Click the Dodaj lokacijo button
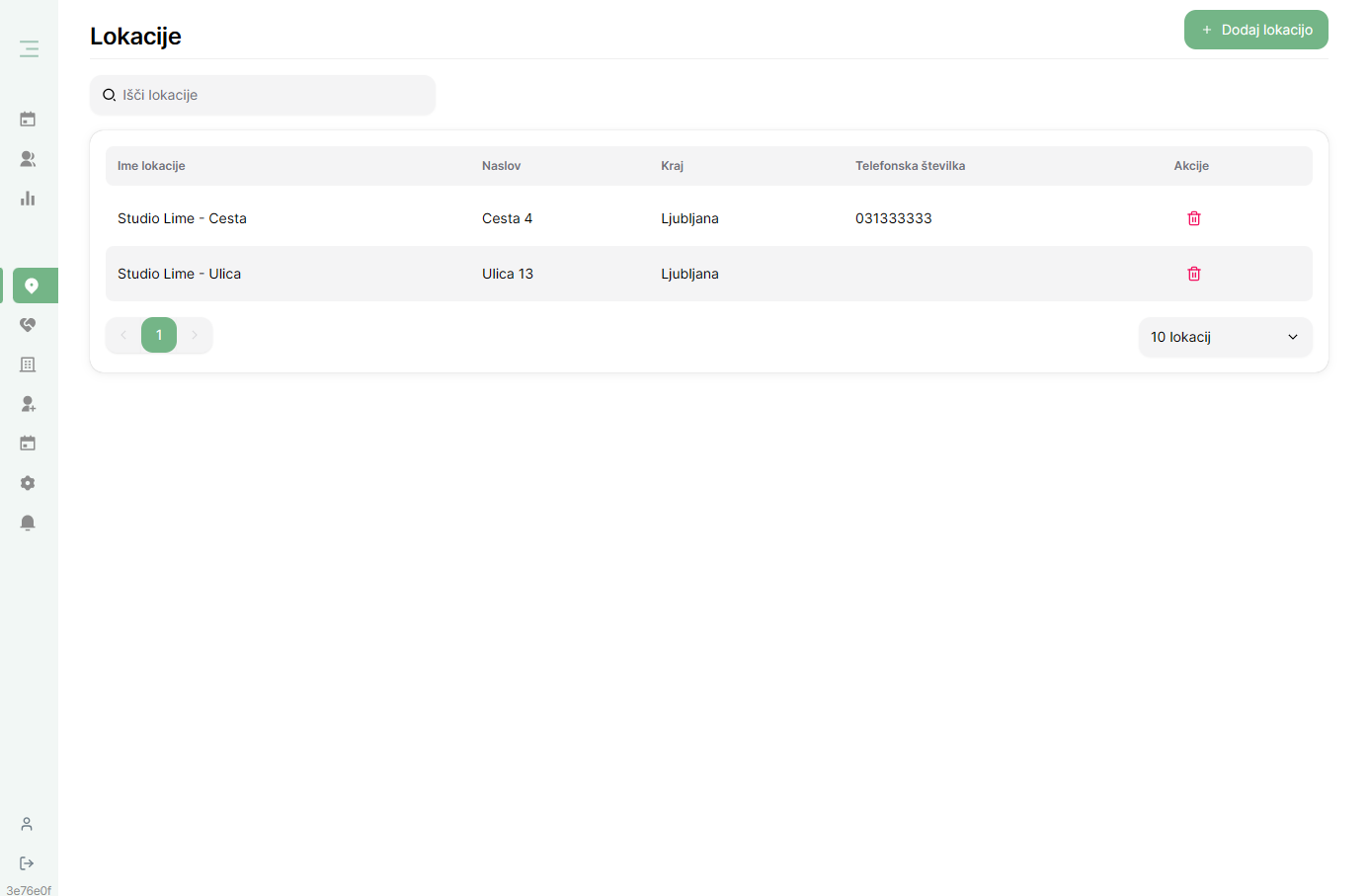This screenshot has width=1370, height=896. pos(1256,30)
